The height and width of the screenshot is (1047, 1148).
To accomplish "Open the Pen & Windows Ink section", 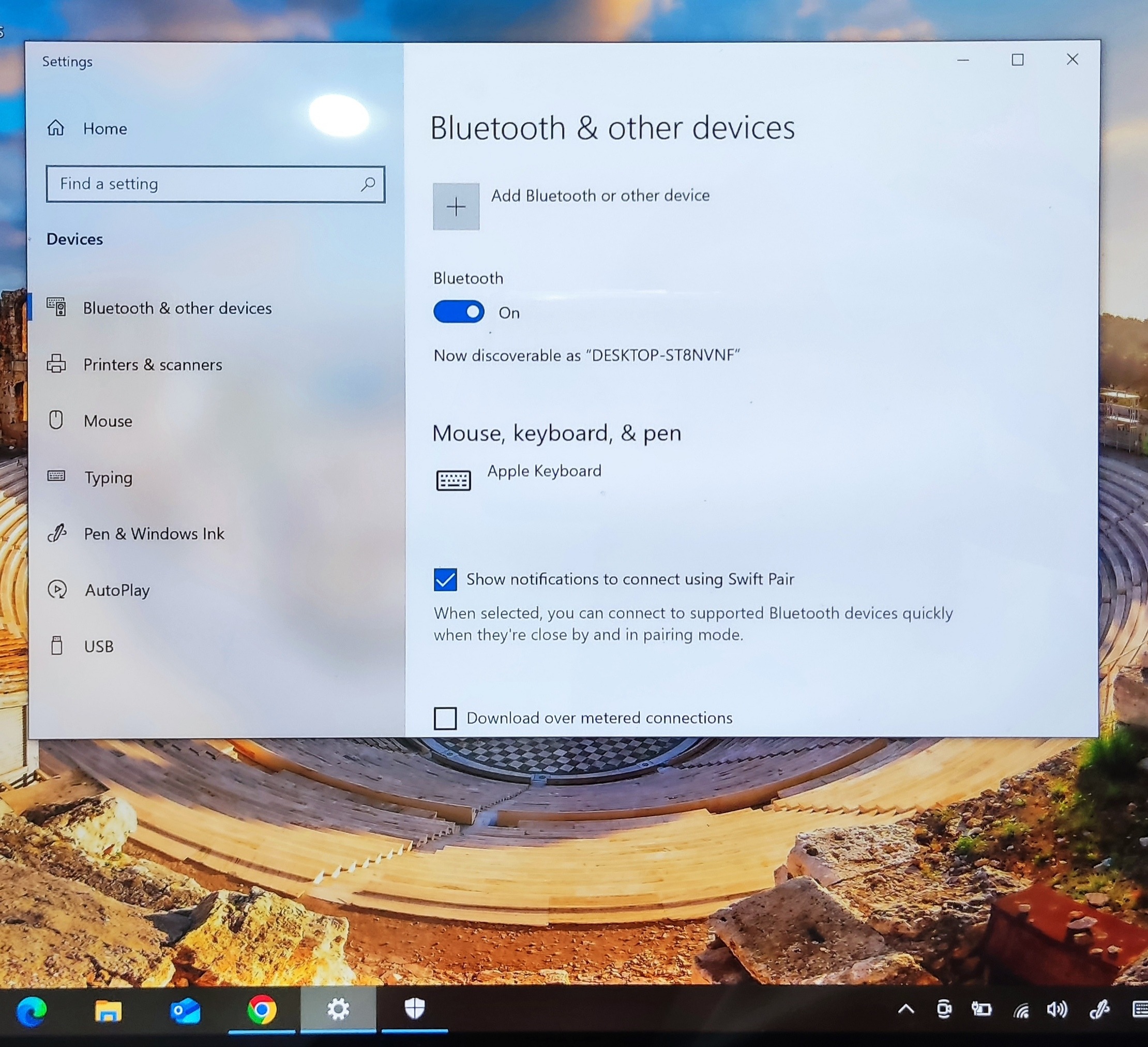I will point(154,534).
